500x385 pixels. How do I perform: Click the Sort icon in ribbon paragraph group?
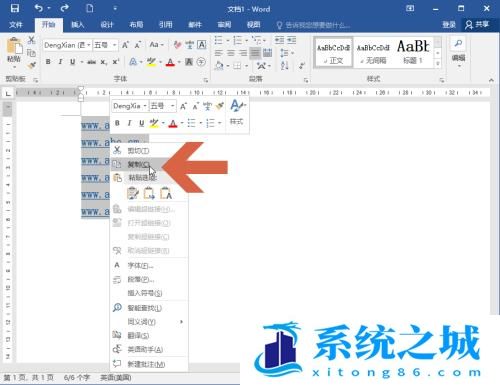(284, 65)
